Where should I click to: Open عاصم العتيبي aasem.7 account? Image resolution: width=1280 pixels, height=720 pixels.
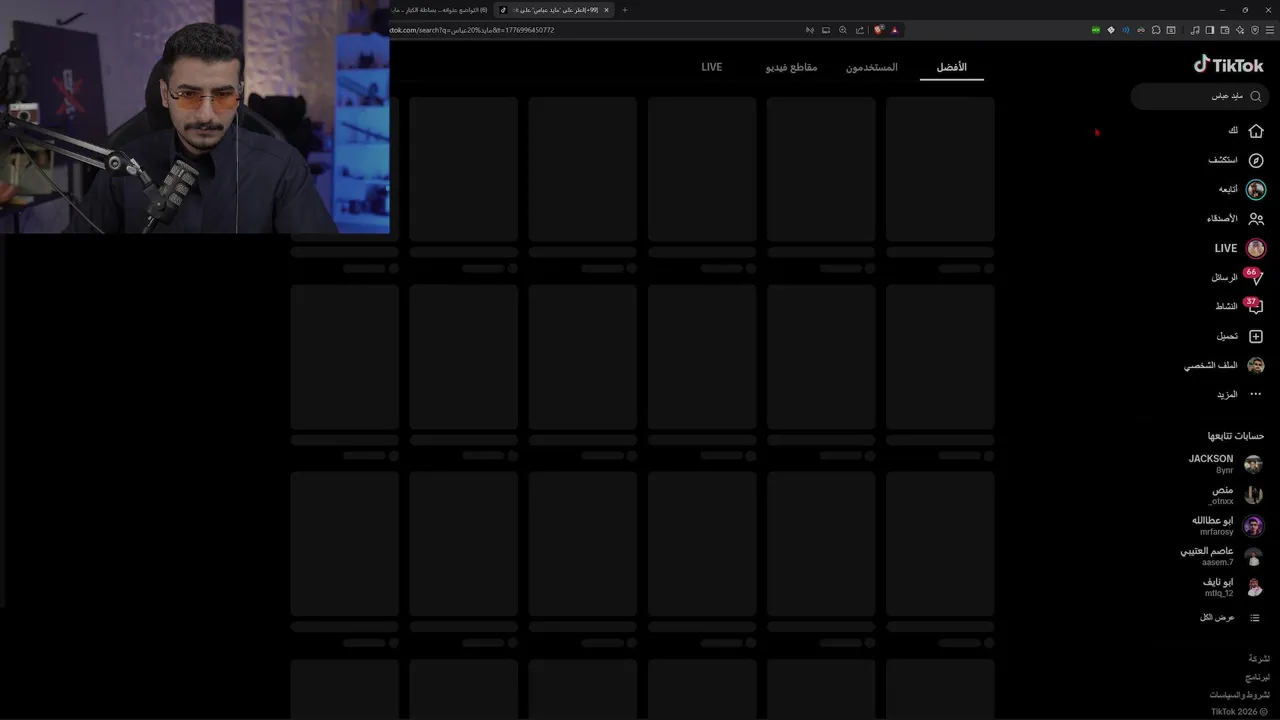click(1222, 556)
